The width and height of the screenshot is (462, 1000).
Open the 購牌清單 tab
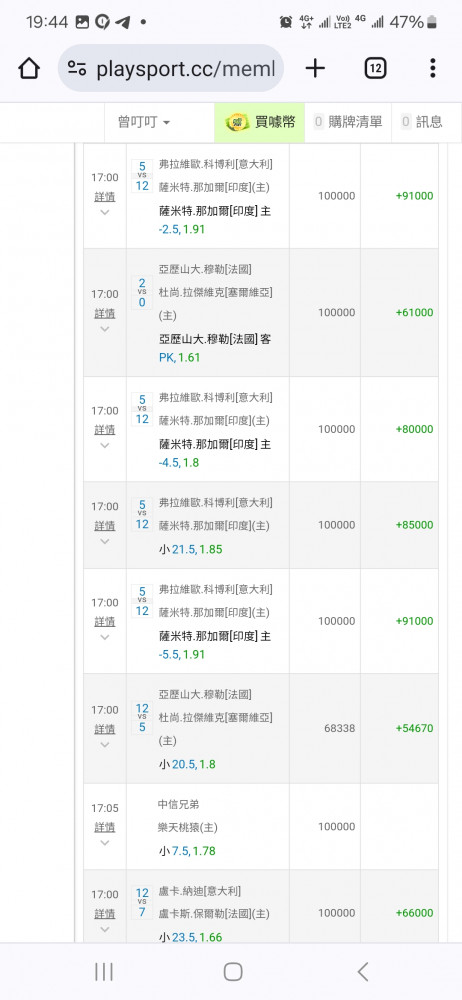[x=348, y=122]
